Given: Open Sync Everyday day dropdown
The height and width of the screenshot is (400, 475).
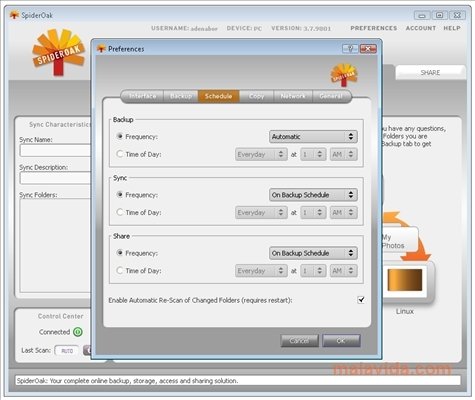Looking at the screenshot, I should tap(261, 212).
